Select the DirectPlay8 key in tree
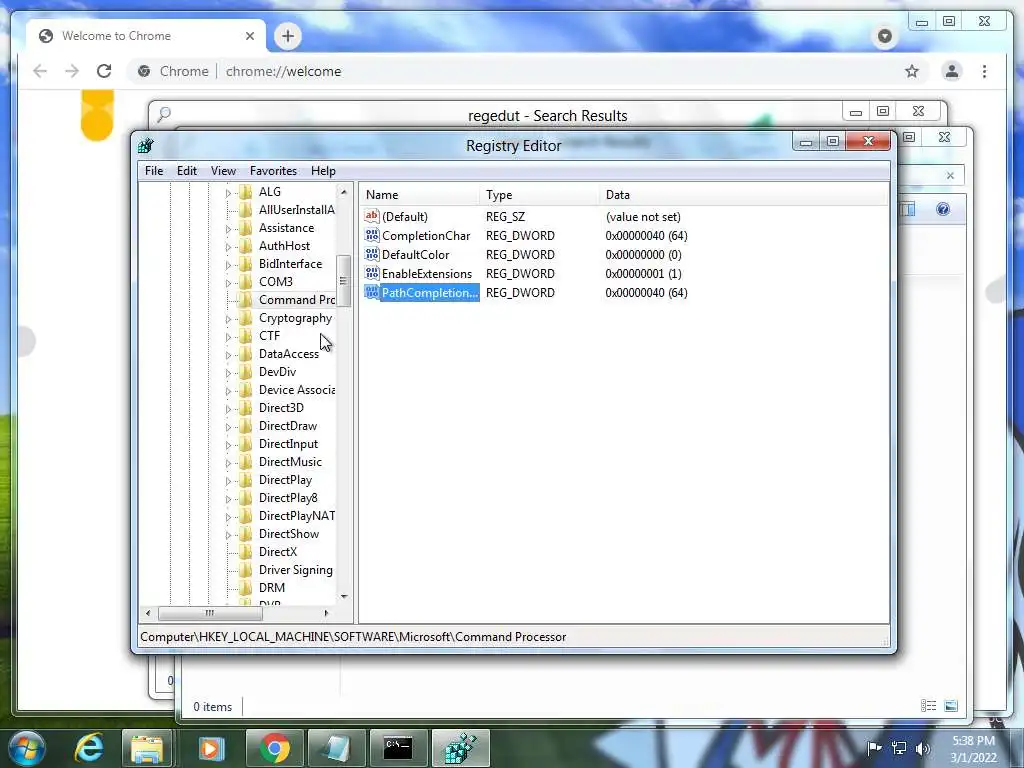This screenshot has width=1024, height=768. 288,498
